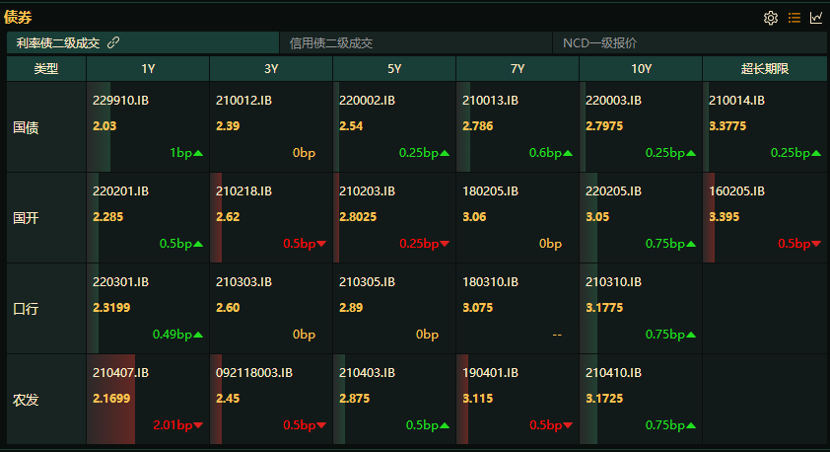This screenshot has height=452, width=830.
Task: Click the 0.49bp change for 220301.IB
Action: pyautogui.click(x=178, y=335)
